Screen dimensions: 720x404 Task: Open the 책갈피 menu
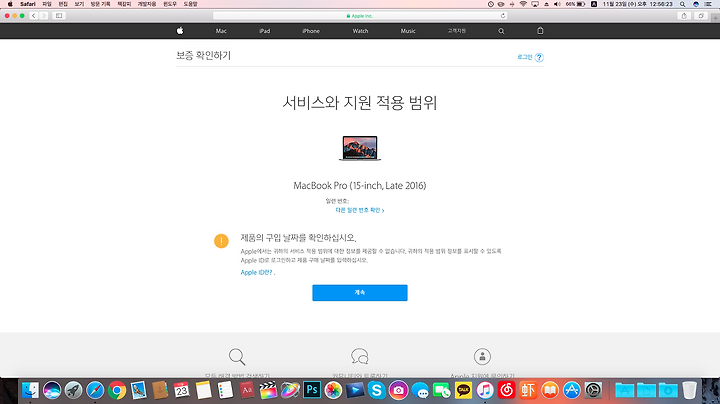pyautogui.click(x=124, y=4)
